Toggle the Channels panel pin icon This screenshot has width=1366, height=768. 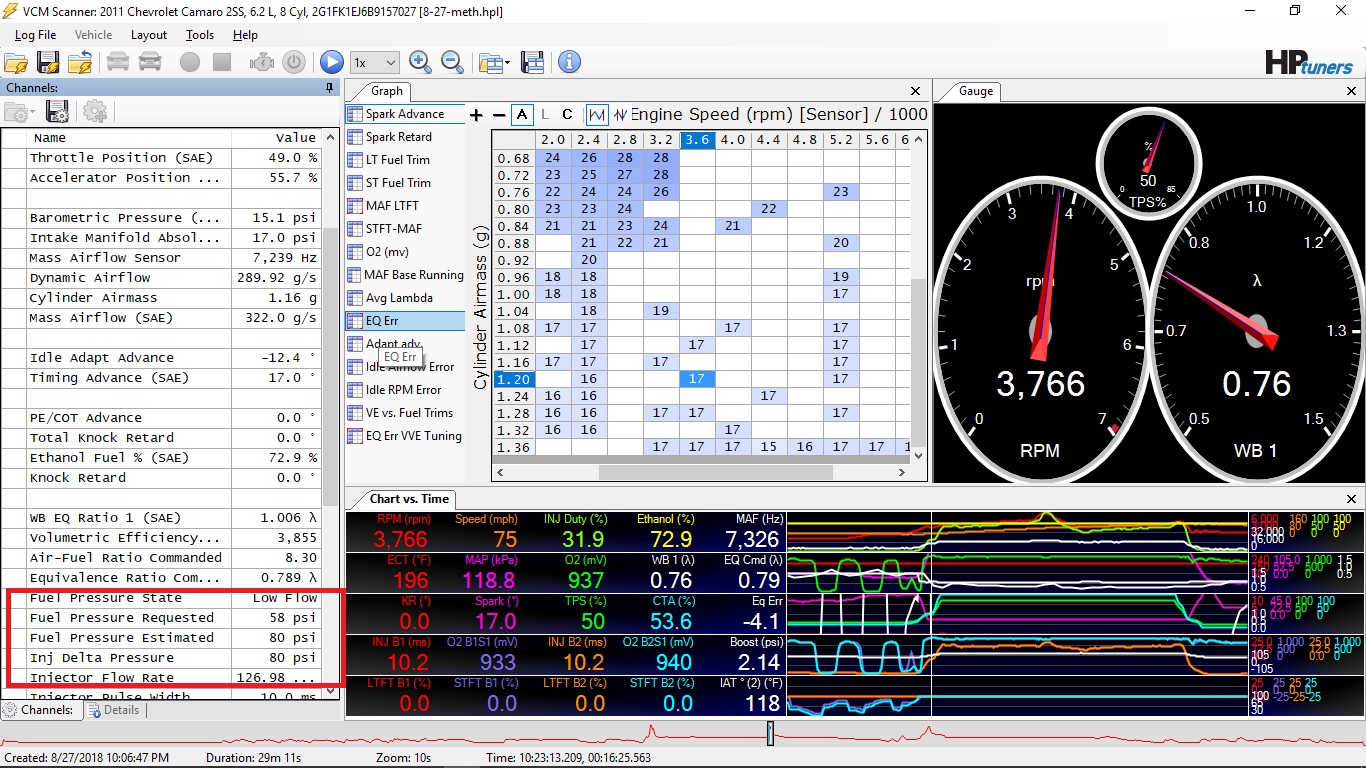coord(330,88)
